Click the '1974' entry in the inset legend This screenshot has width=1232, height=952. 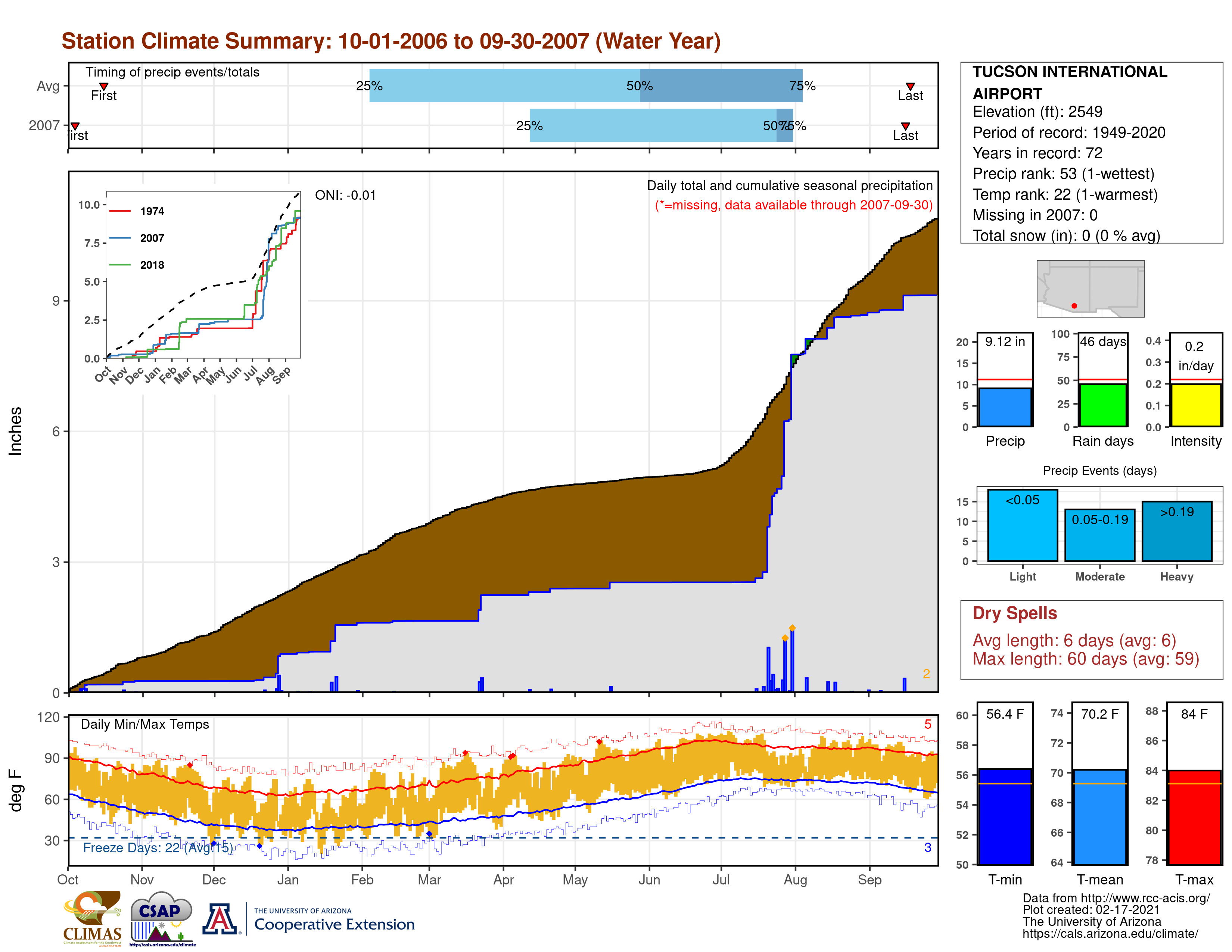pyautogui.click(x=152, y=211)
